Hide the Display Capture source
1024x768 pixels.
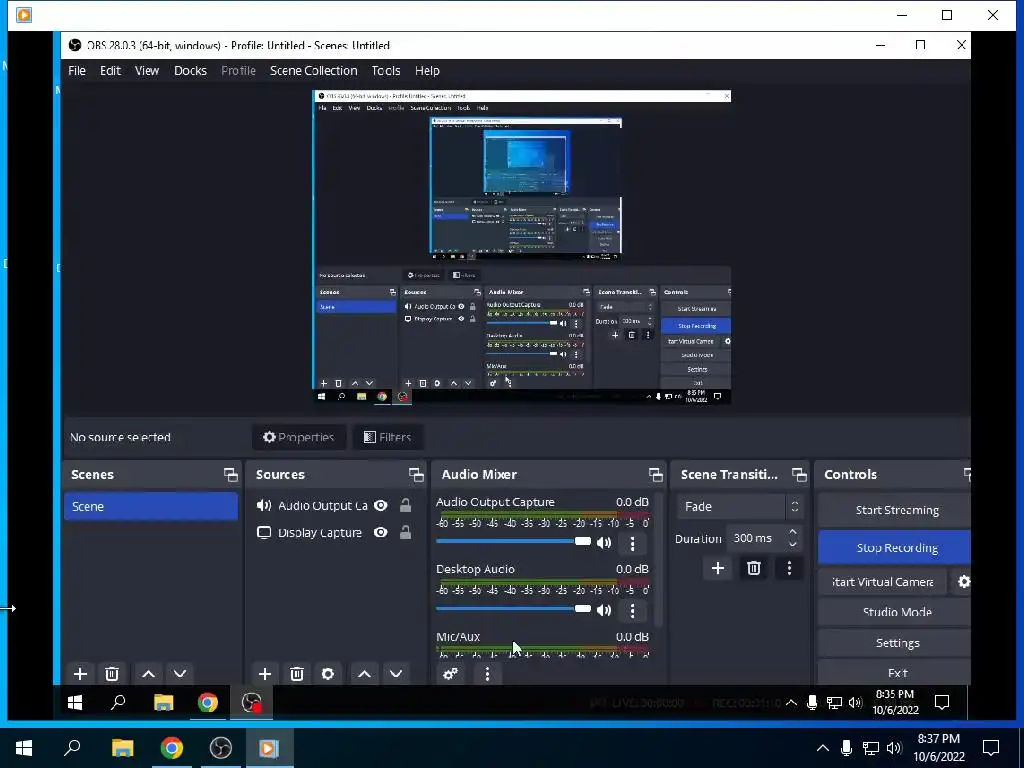point(381,533)
